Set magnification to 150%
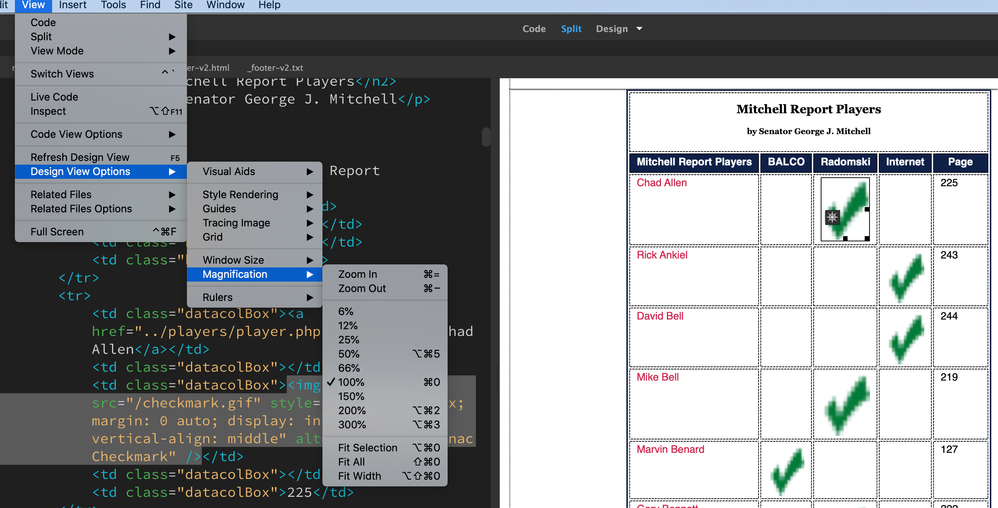This screenshot has width=998, height=508. (x=385, y=396)
